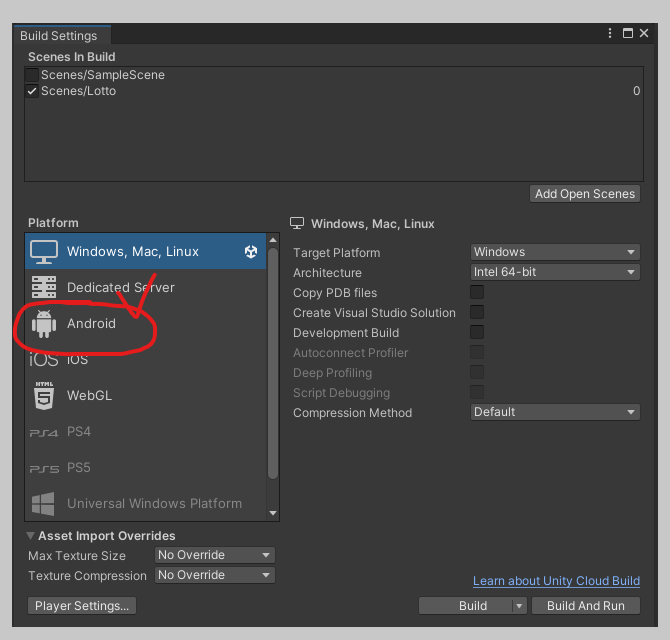Screen dimensions: 670x640
Task: Click the PS4 logo icon
Action: pos(44,433)
